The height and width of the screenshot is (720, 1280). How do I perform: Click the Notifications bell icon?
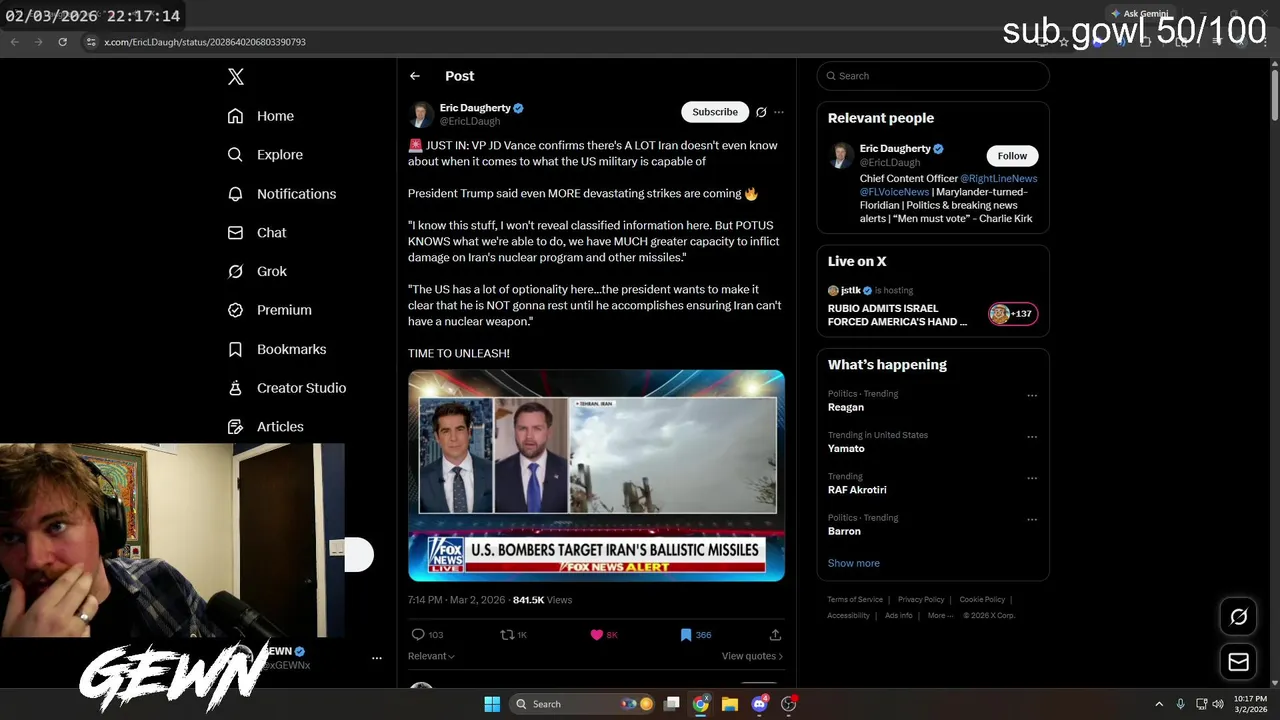coord(235,194)
